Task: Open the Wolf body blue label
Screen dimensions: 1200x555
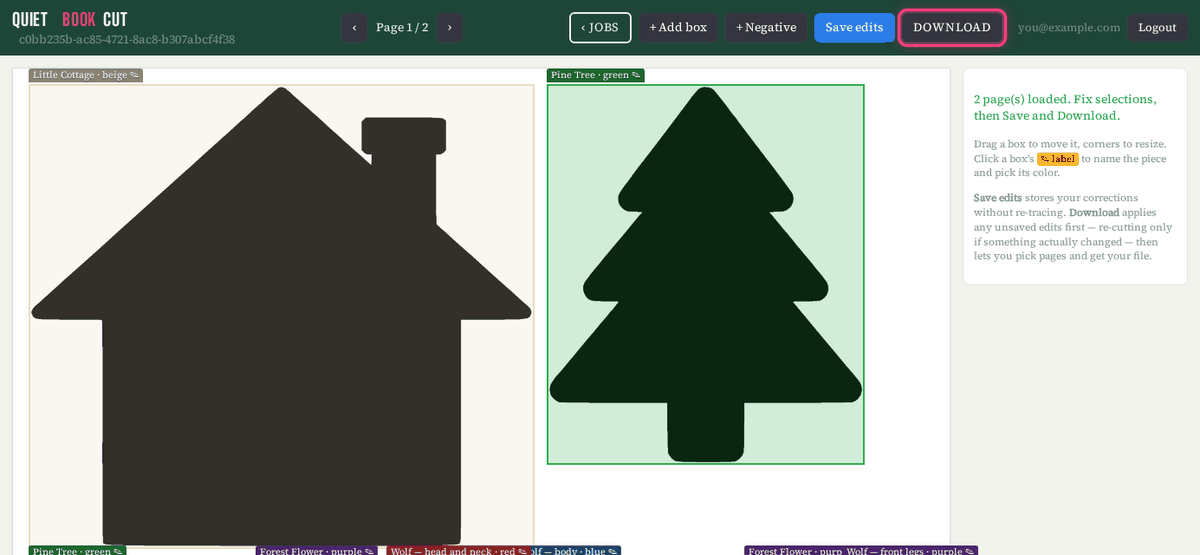Action: pos(575,550)
